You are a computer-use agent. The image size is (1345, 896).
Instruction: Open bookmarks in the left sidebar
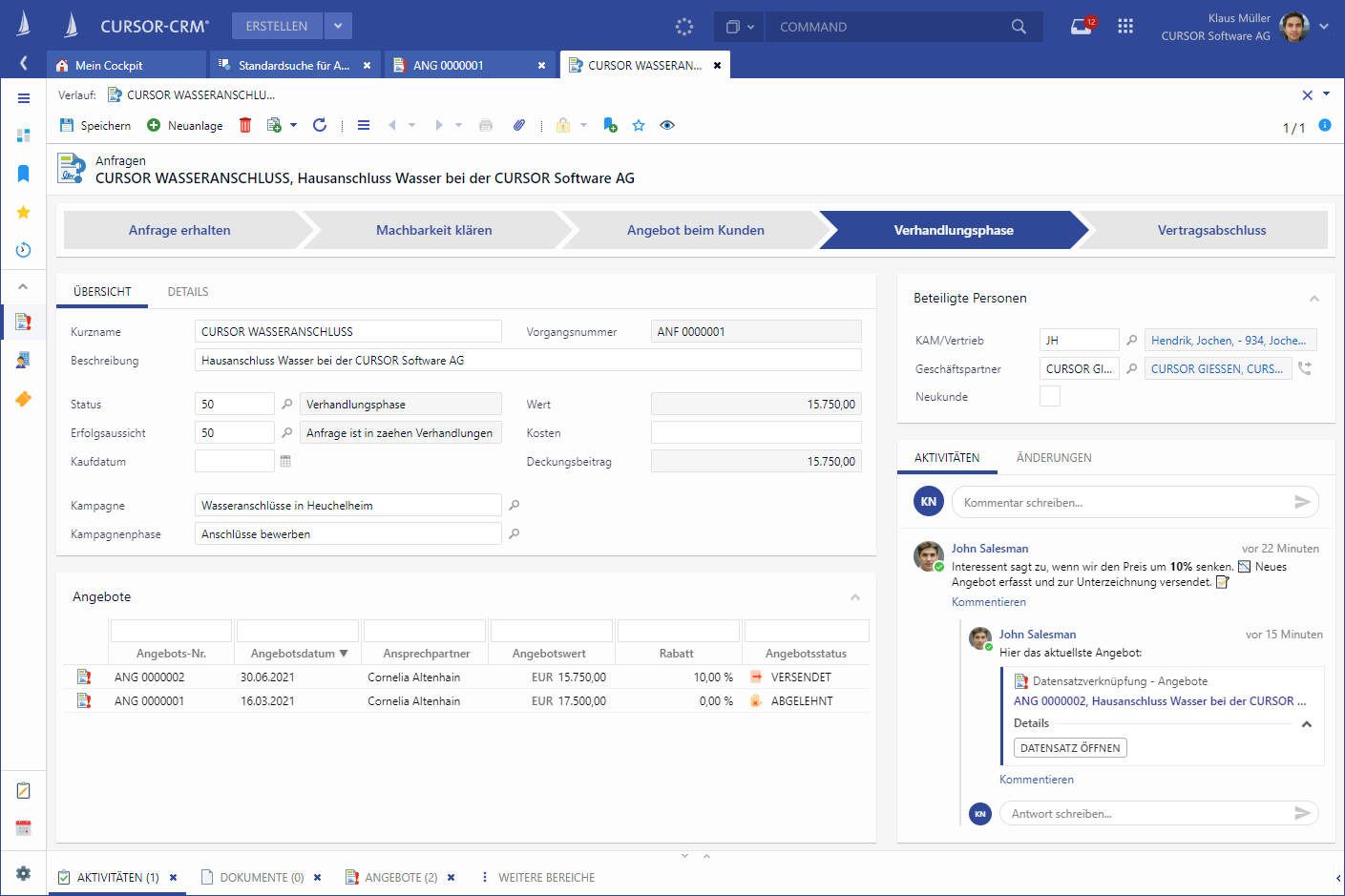24,173
